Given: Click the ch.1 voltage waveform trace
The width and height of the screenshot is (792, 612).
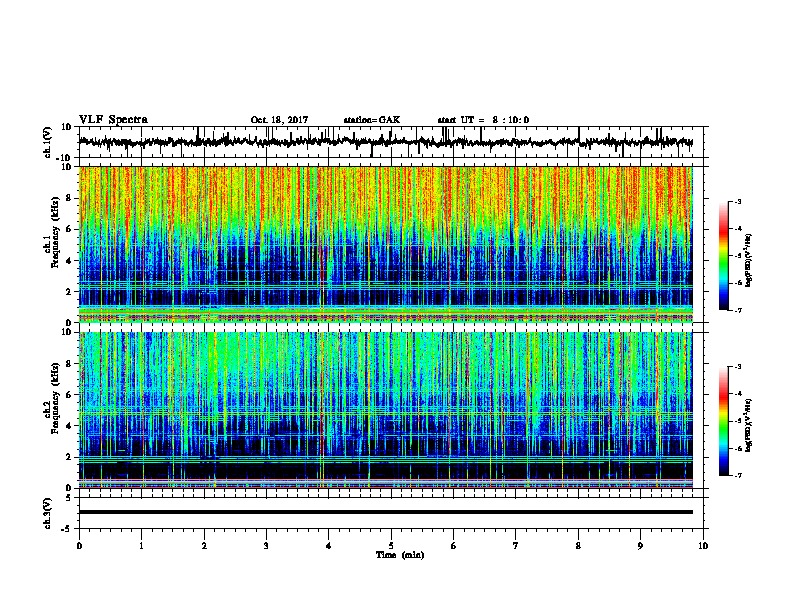Looking at the screenshot, I should [385, 142].
